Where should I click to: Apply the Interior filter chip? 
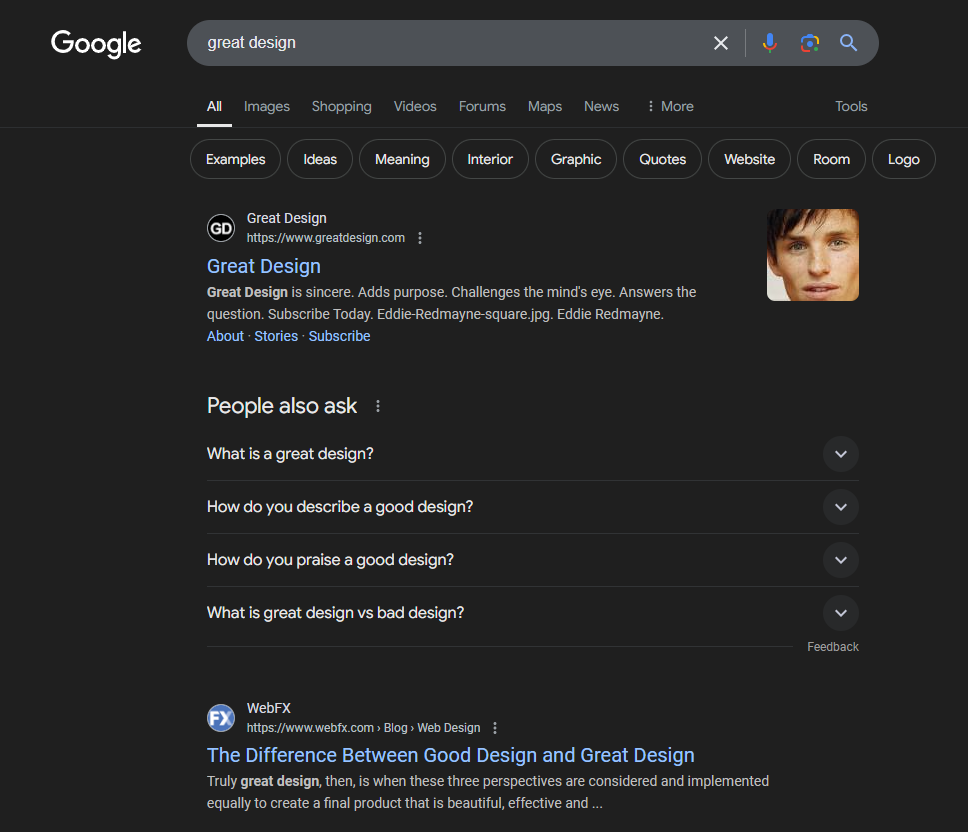tap(490, 159)
